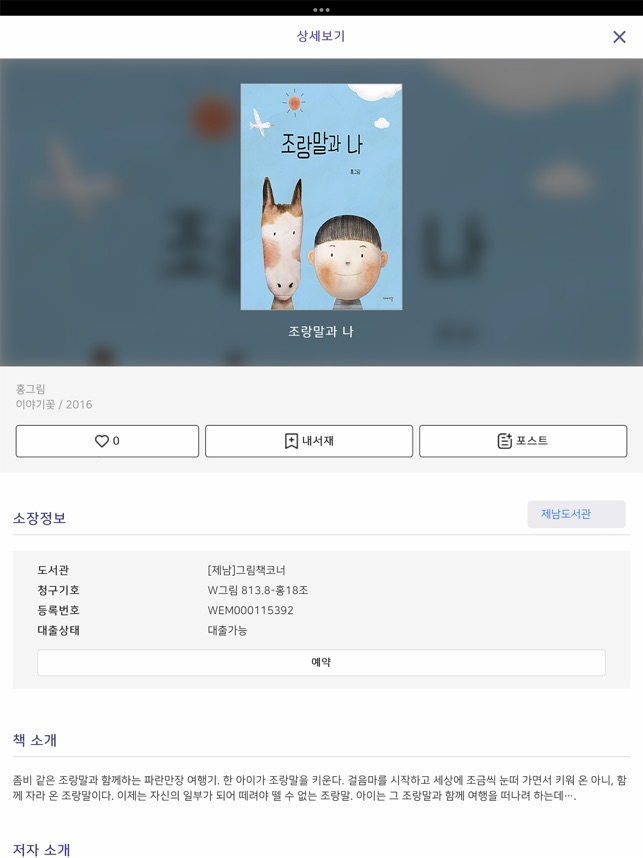Add the book via the 내서재 bookmark icon

pos(291,441)
